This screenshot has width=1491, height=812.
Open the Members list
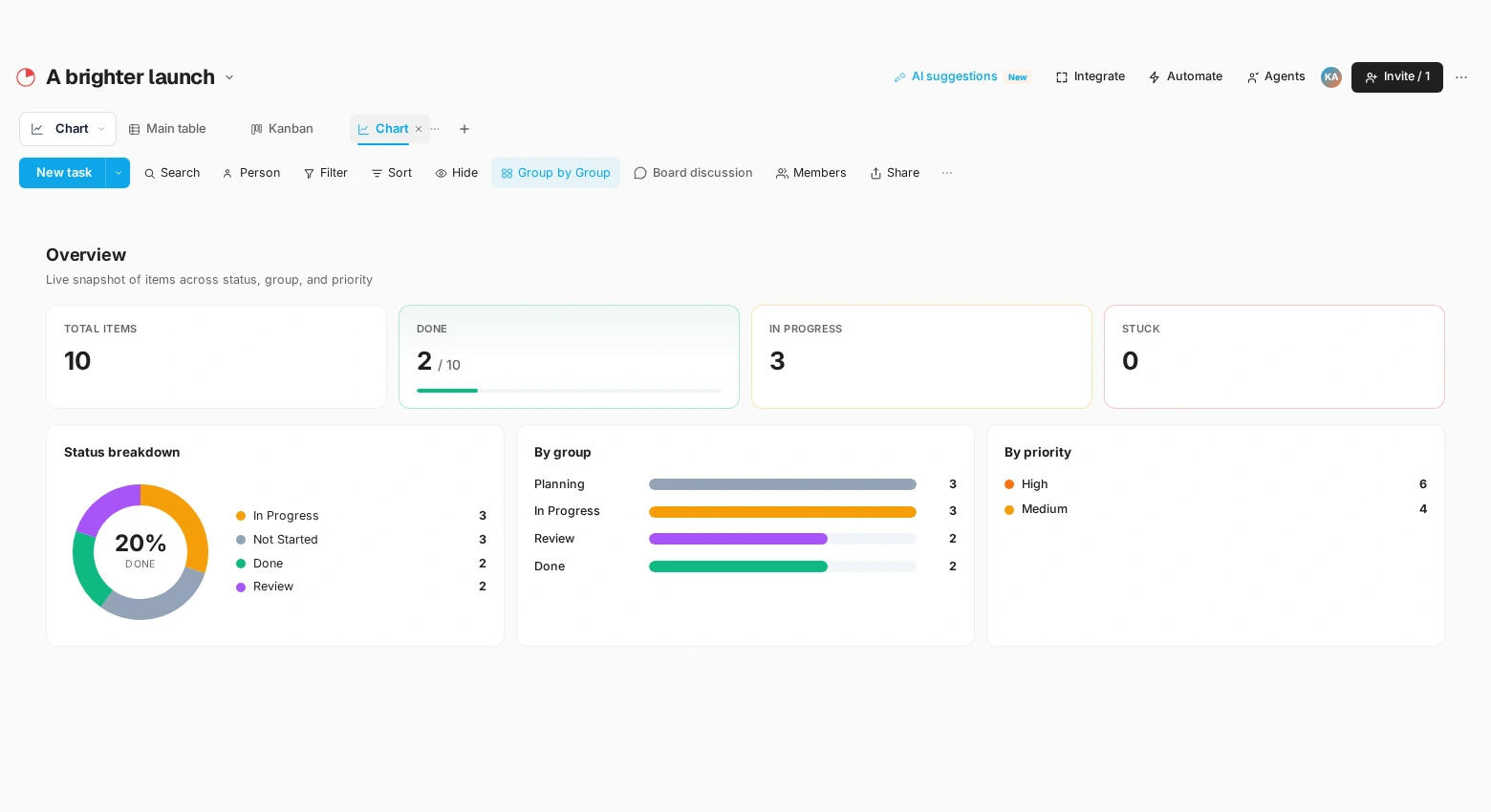click(x=811, y=173)
